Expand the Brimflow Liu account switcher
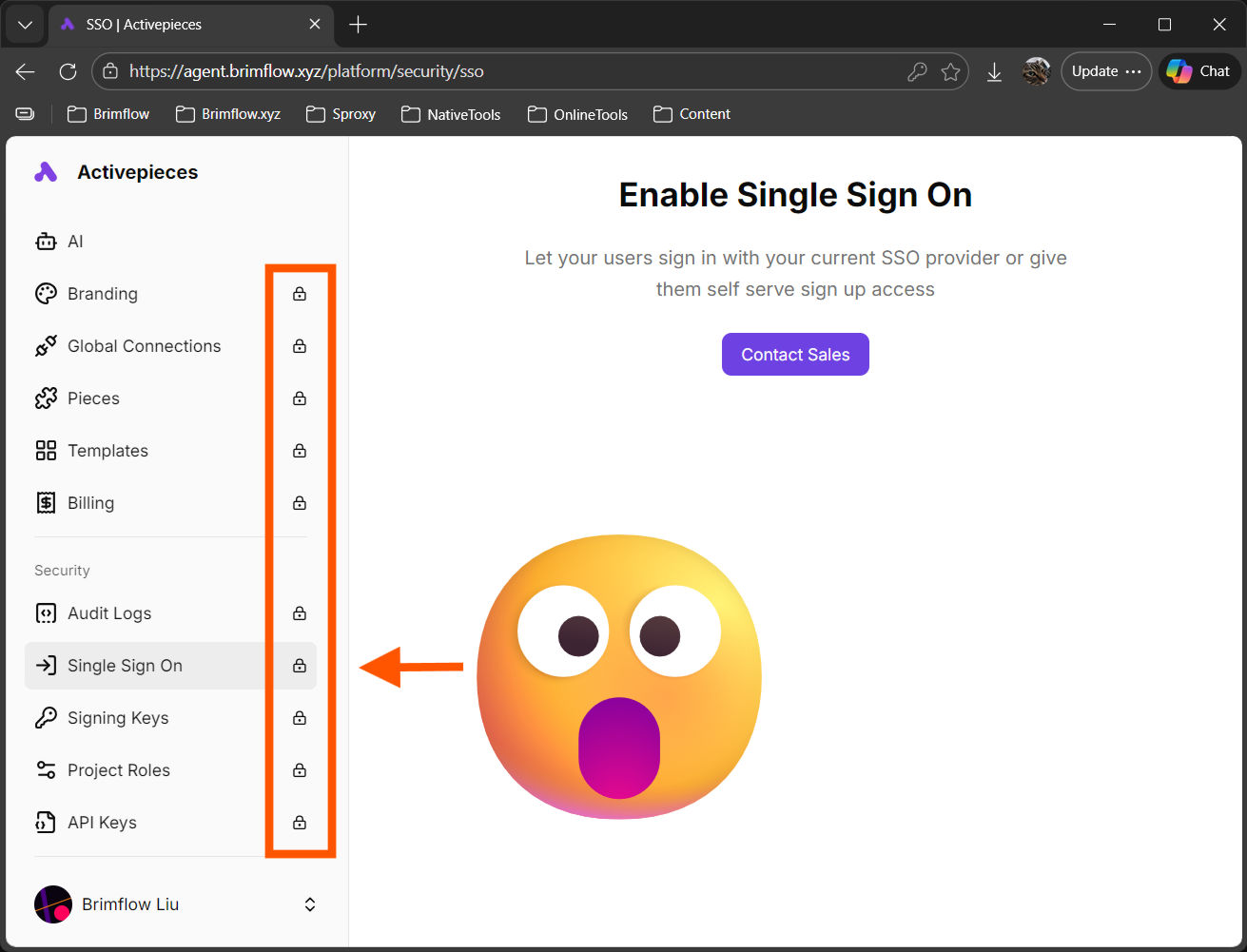Image resolution: width=1247 pixels, height=952 pixels. pos(309,904)
